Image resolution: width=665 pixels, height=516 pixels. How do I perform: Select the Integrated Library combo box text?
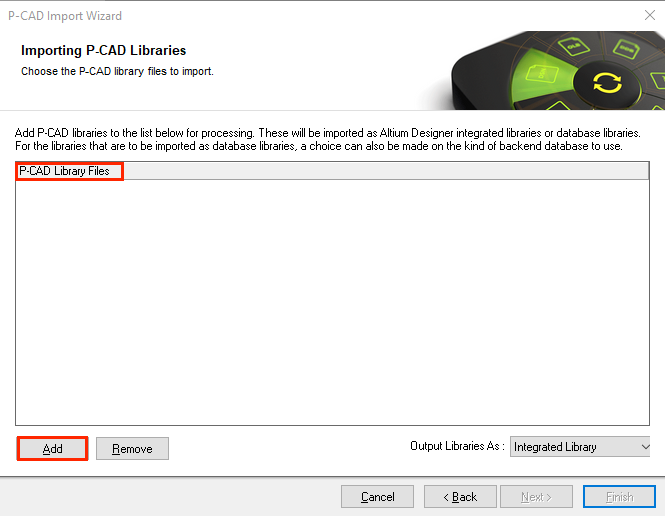point(555,447)
